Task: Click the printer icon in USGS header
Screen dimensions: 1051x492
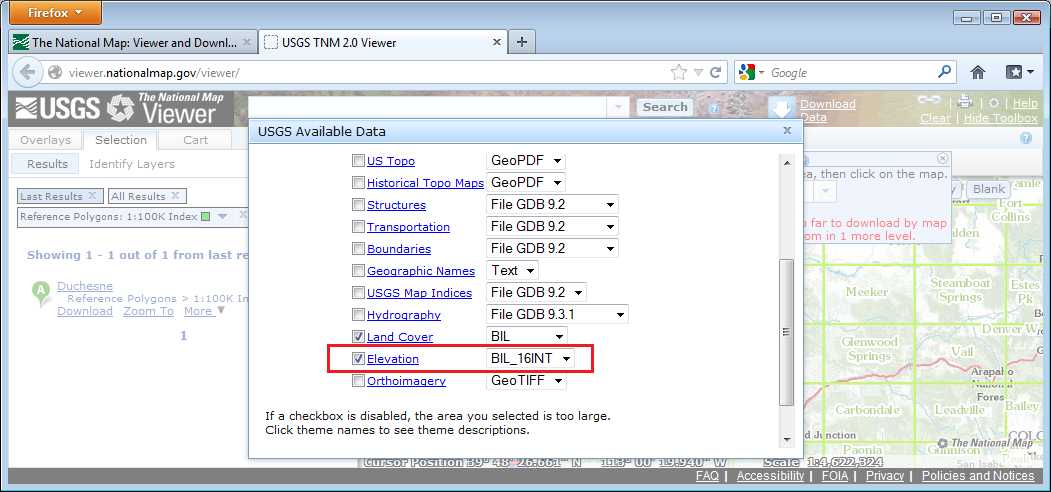Action: click(964, 102)
